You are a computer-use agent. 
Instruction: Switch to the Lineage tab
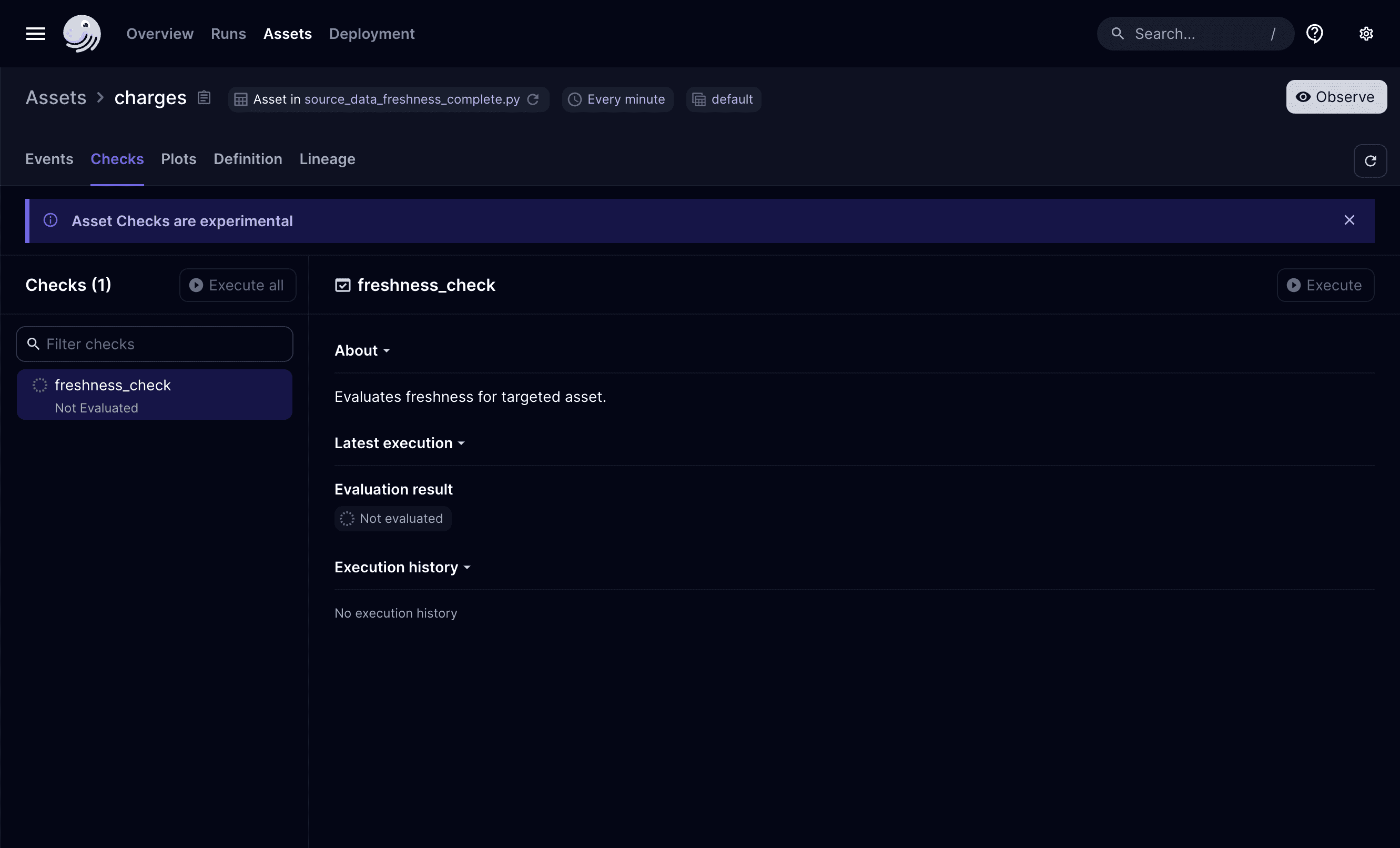[x=327, y=159]
